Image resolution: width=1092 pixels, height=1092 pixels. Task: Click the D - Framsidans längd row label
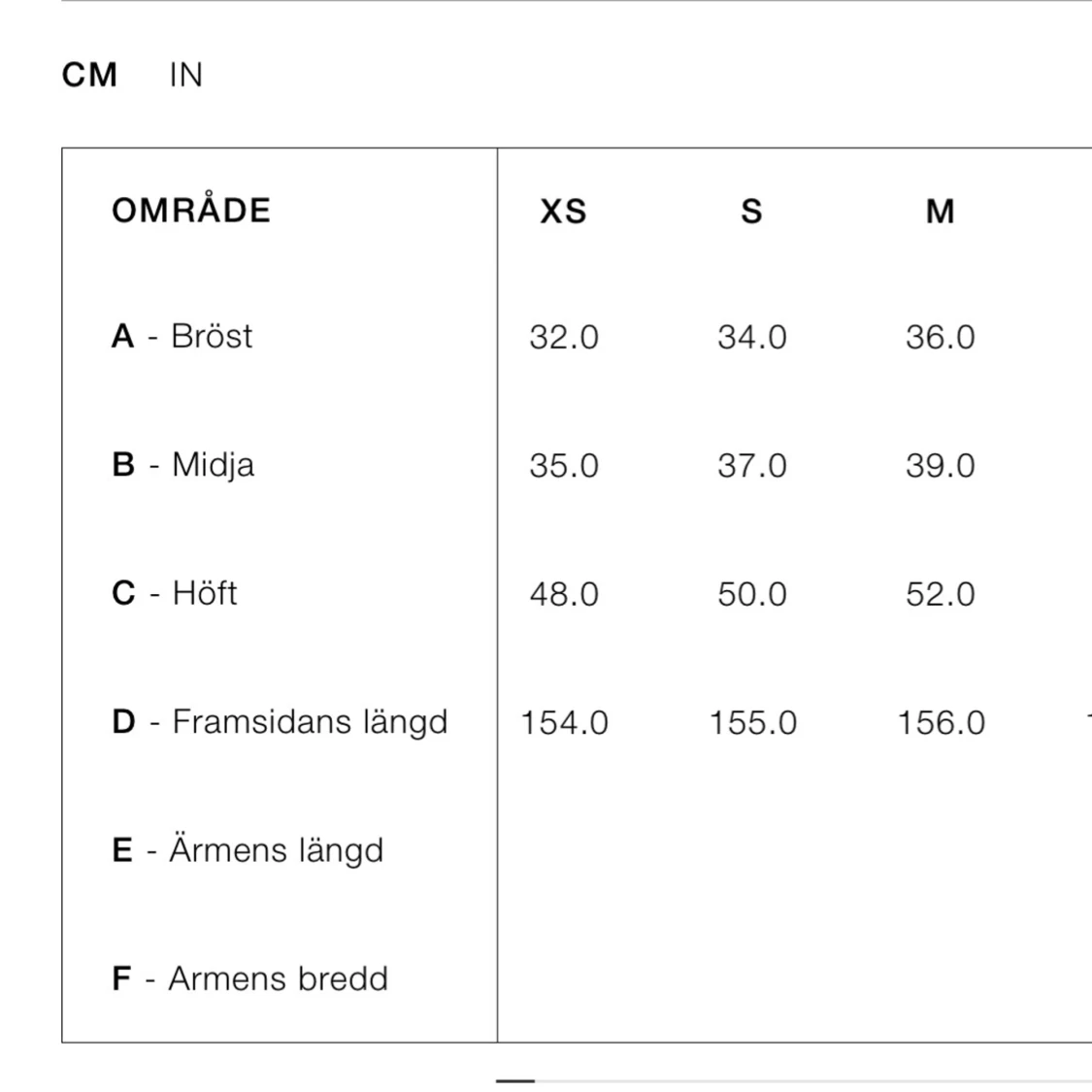pyautogui.click(x=280, y=722)
